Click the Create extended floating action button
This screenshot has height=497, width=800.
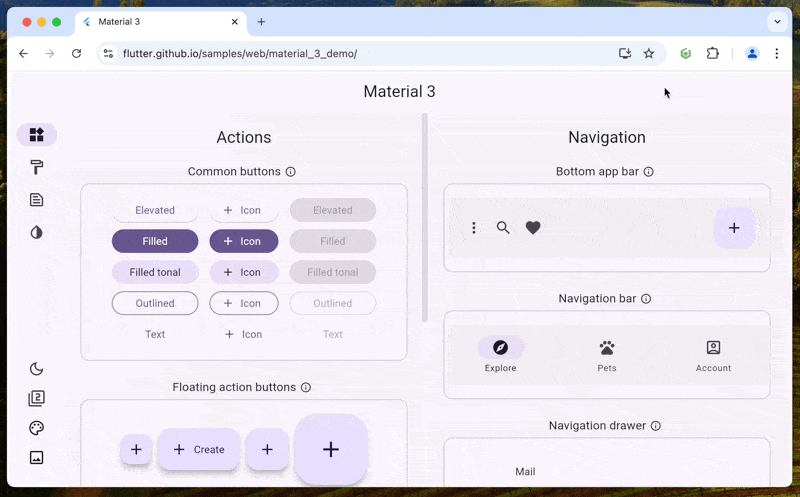coord(199,450)
